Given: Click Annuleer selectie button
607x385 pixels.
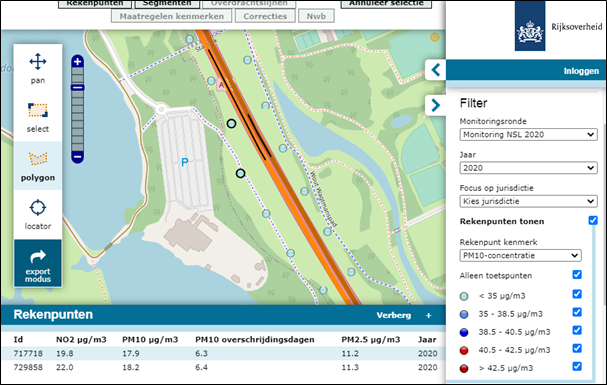Looking at the screenshot, I should [386, 3].
